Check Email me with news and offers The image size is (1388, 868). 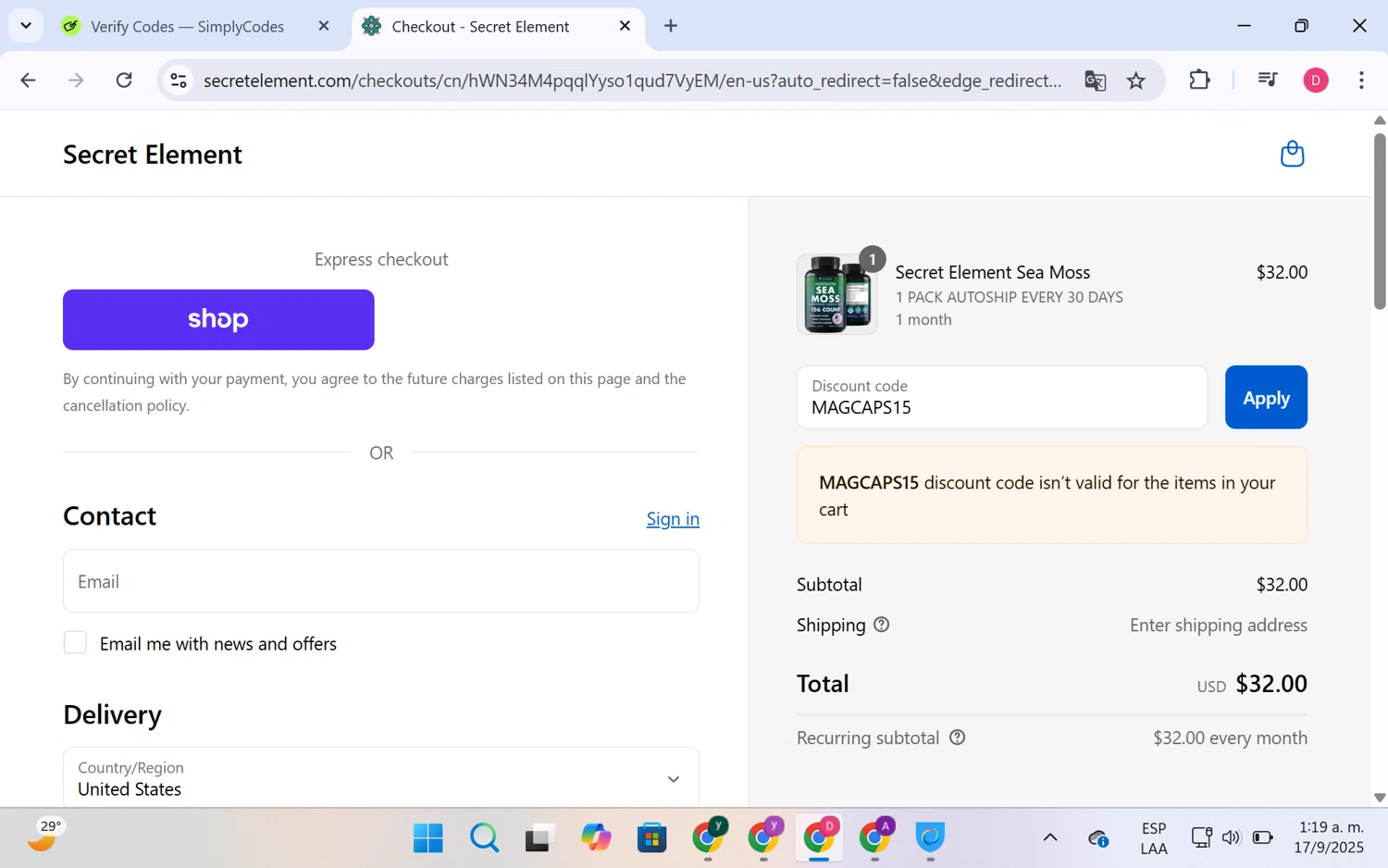click(x=75, y=643)
